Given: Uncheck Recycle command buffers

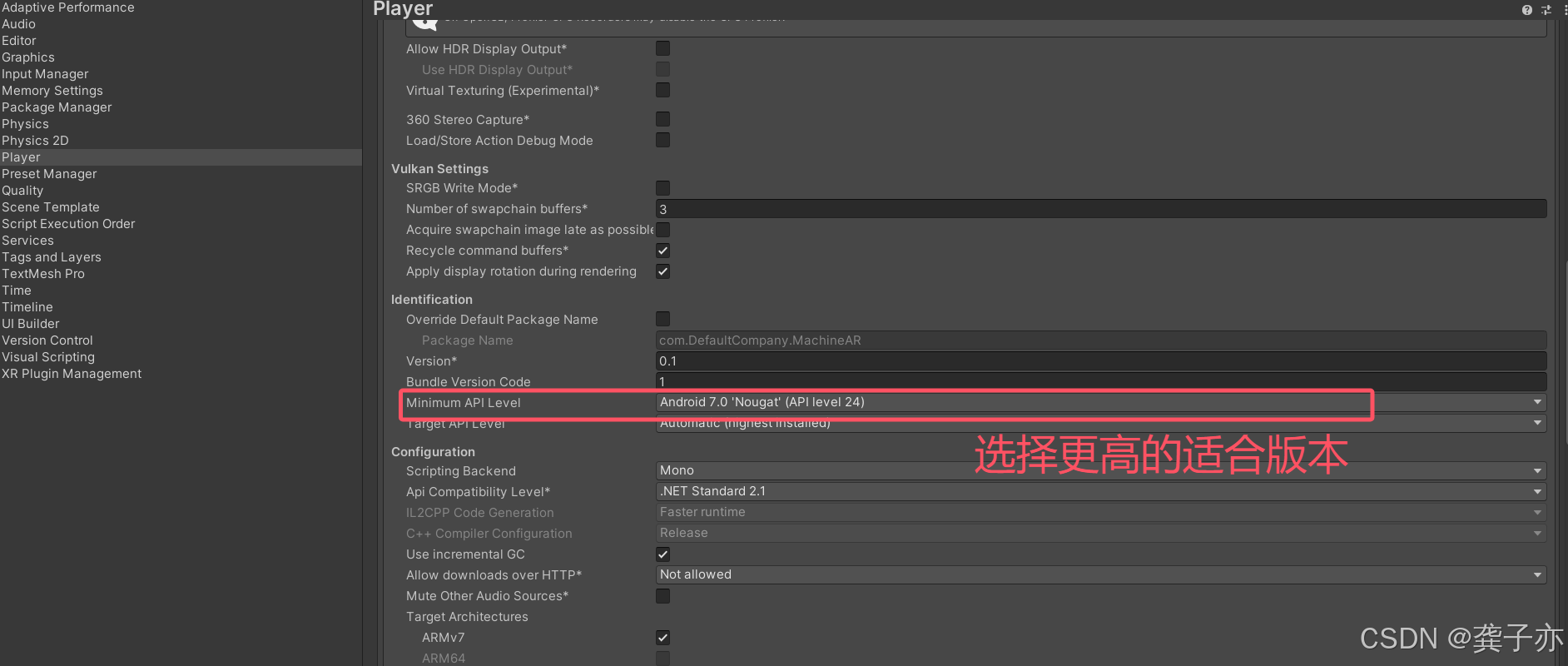Looking at the screenshot, I should click(662, 251).
